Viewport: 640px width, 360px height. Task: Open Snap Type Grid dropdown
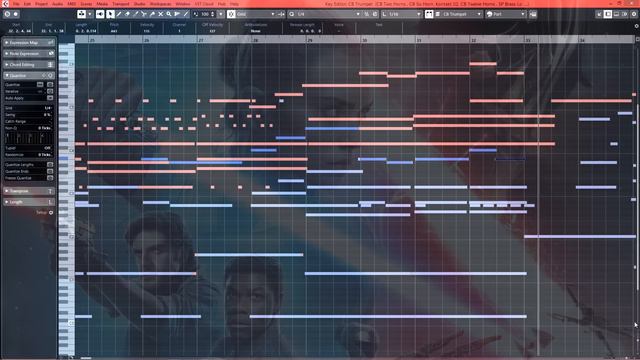(x=256, y=14)
